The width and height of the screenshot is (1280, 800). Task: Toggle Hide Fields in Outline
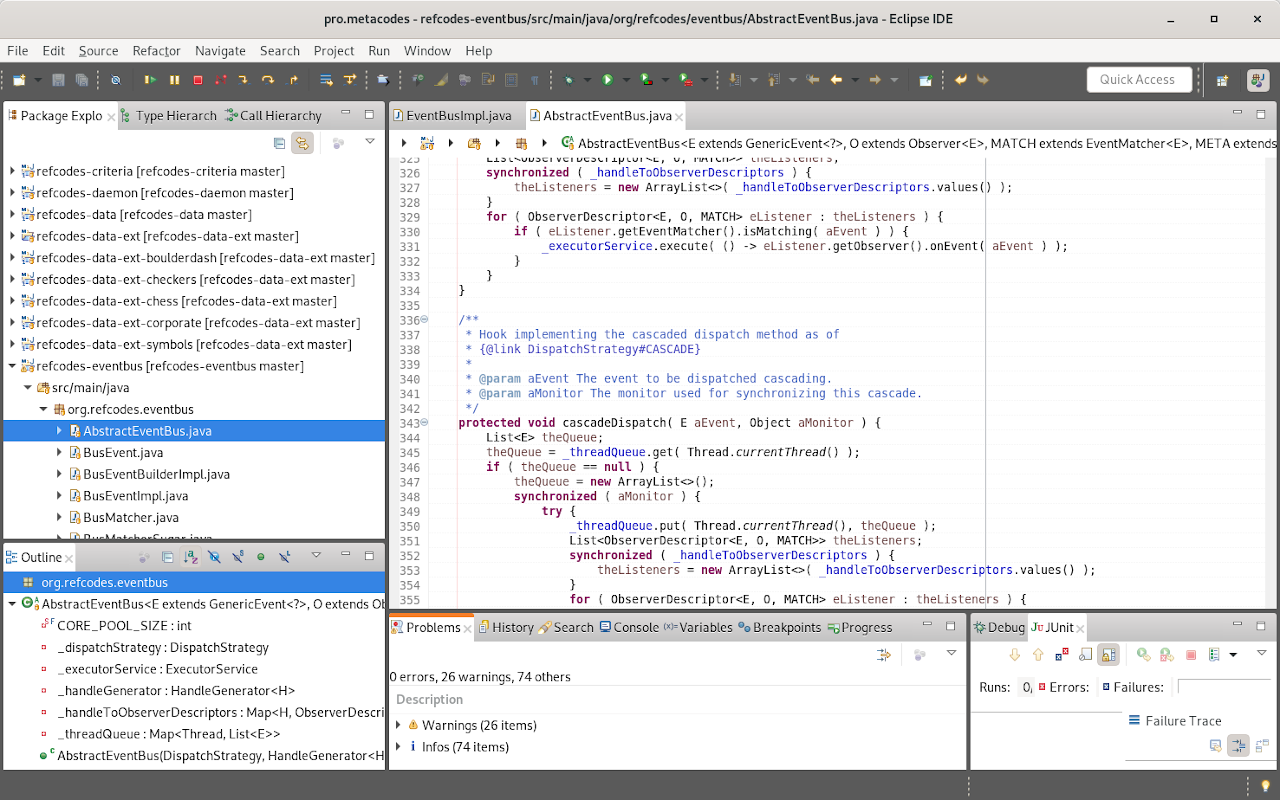pyautogui.click(x=214, y=557)
